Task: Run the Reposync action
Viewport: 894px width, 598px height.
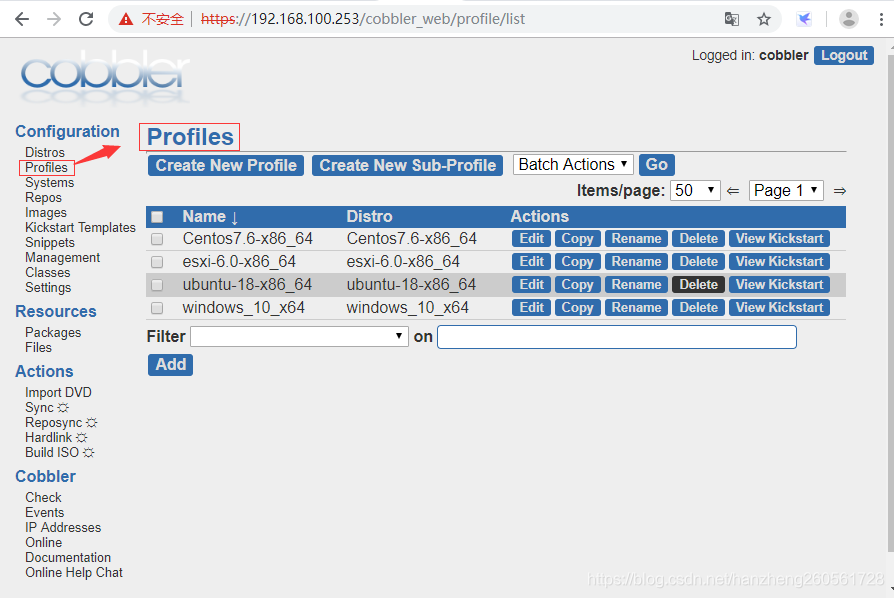Action: tap(61, 422)
